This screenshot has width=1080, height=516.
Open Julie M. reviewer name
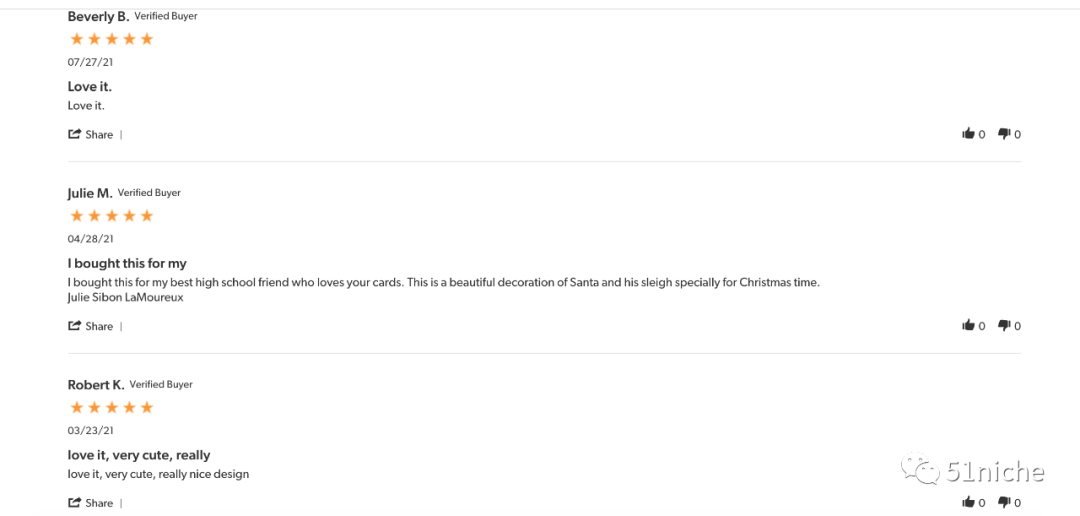pos(89,193)
